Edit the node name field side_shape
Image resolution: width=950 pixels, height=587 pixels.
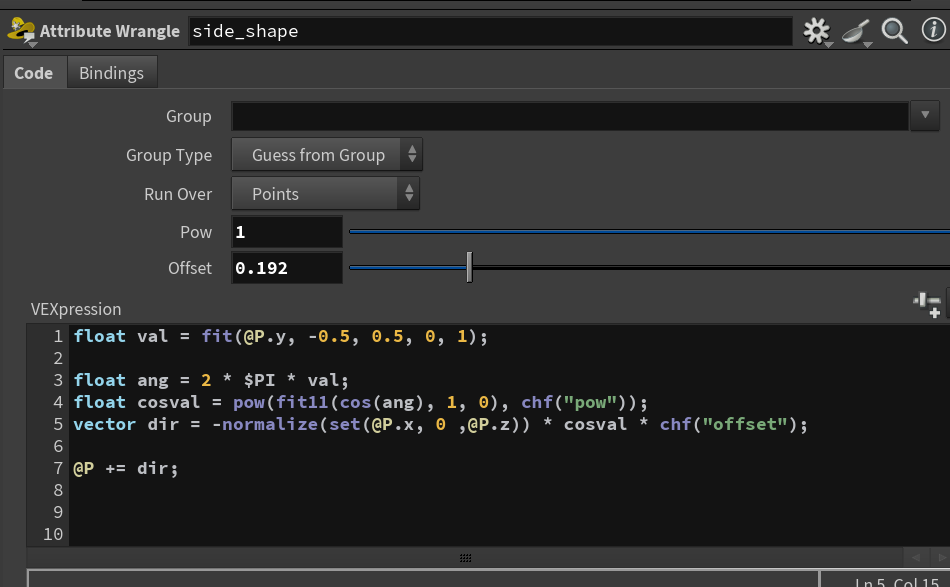[490, 32]
